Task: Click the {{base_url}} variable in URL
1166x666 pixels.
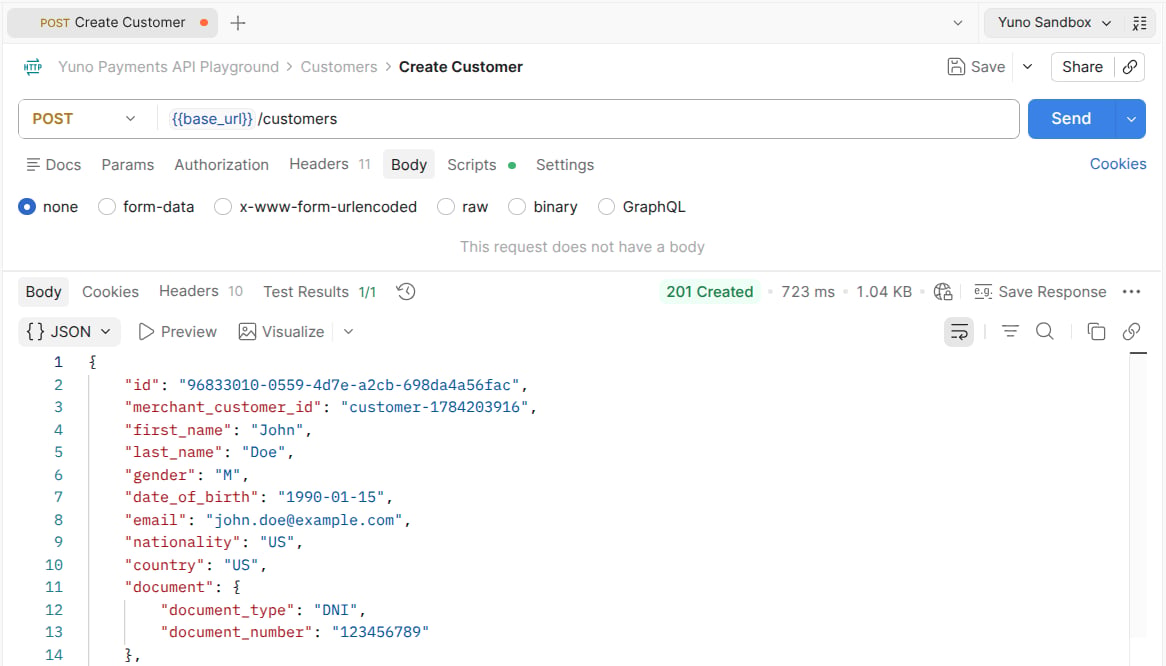Action: pyautogui.click(x=212, y=119)
